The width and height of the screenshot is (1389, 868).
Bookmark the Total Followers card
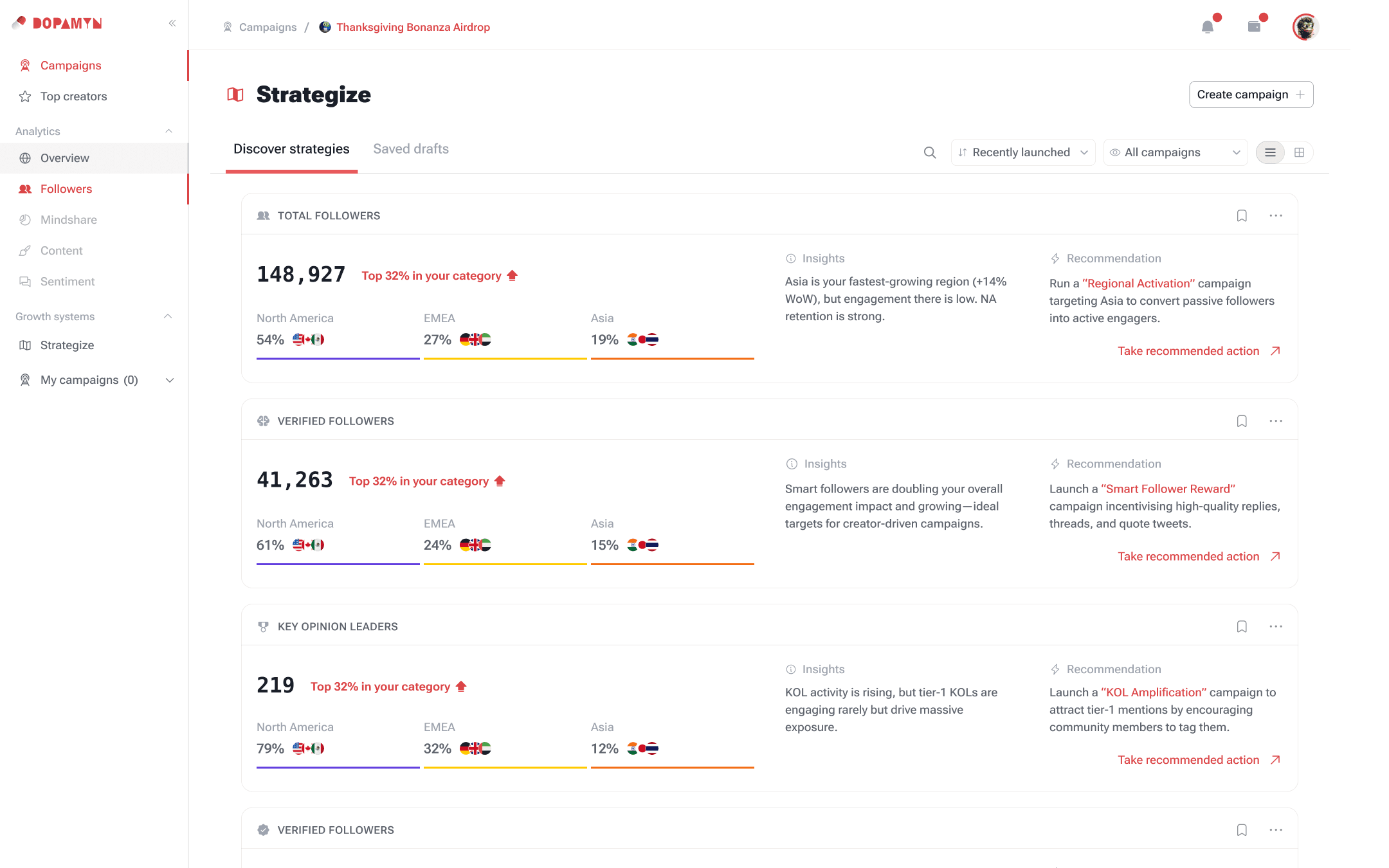[x=1242, y=216]
